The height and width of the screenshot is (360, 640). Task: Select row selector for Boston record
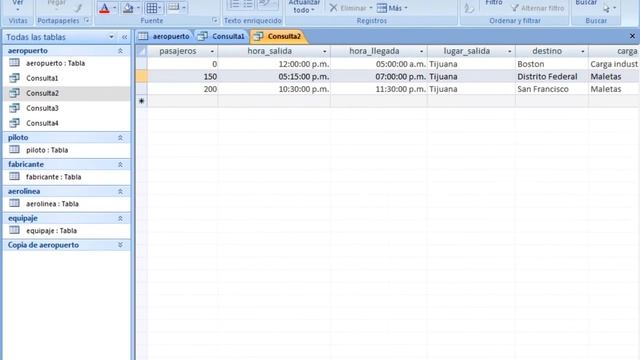(141, 64)
